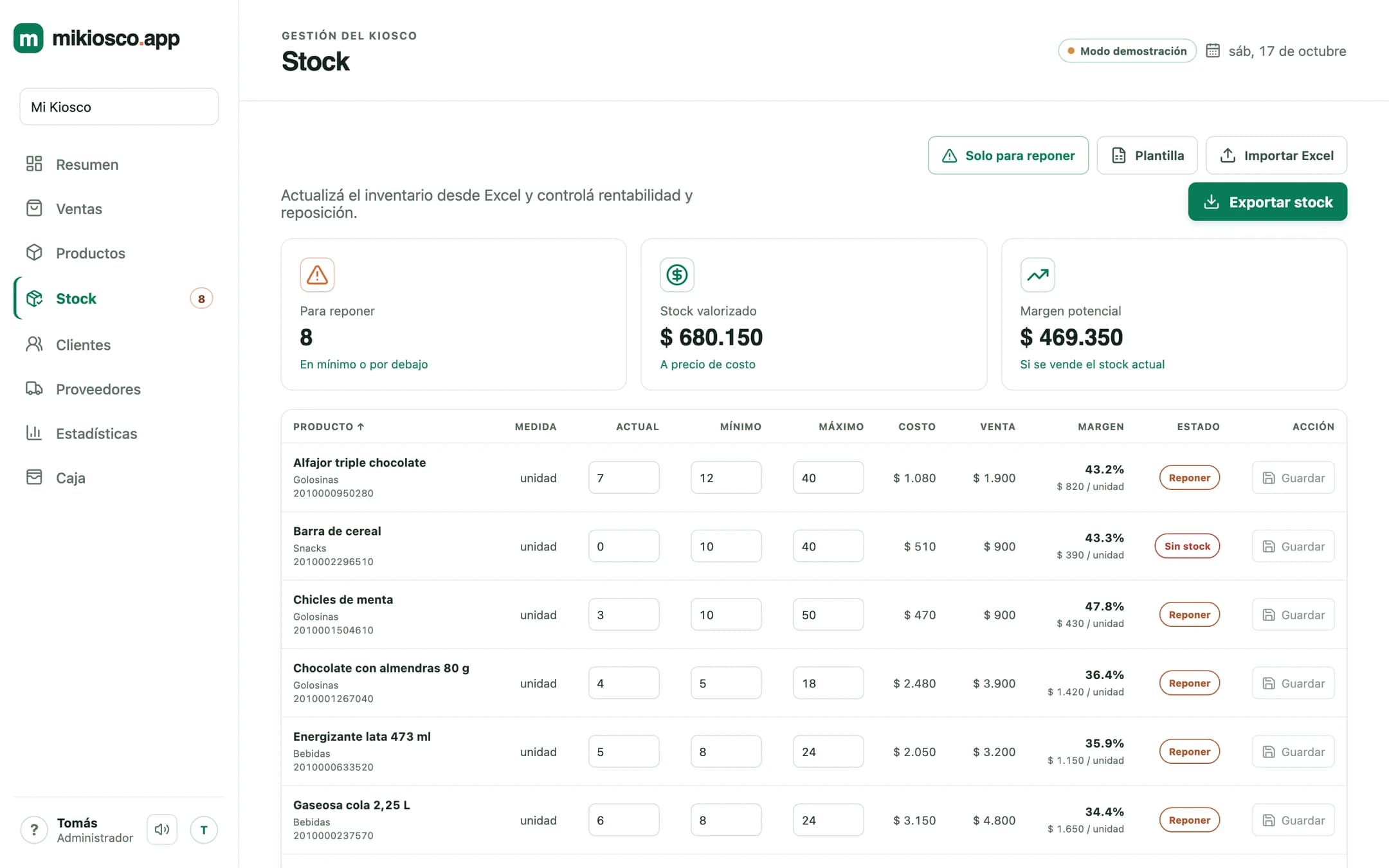Click the Margen potencial trend icon
The width and height of the screenshot is (1389, 868).
(x=1037, y=275)
